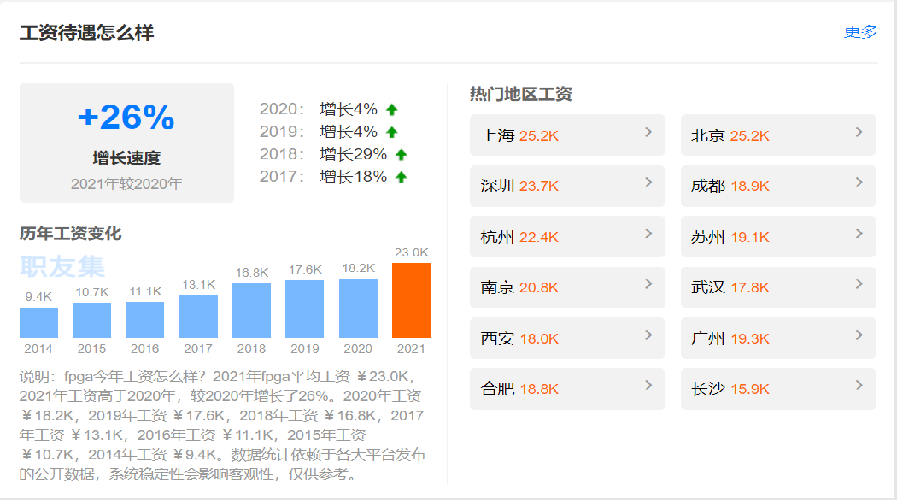Click the chevron on 南京 row

tap(648, 285)
